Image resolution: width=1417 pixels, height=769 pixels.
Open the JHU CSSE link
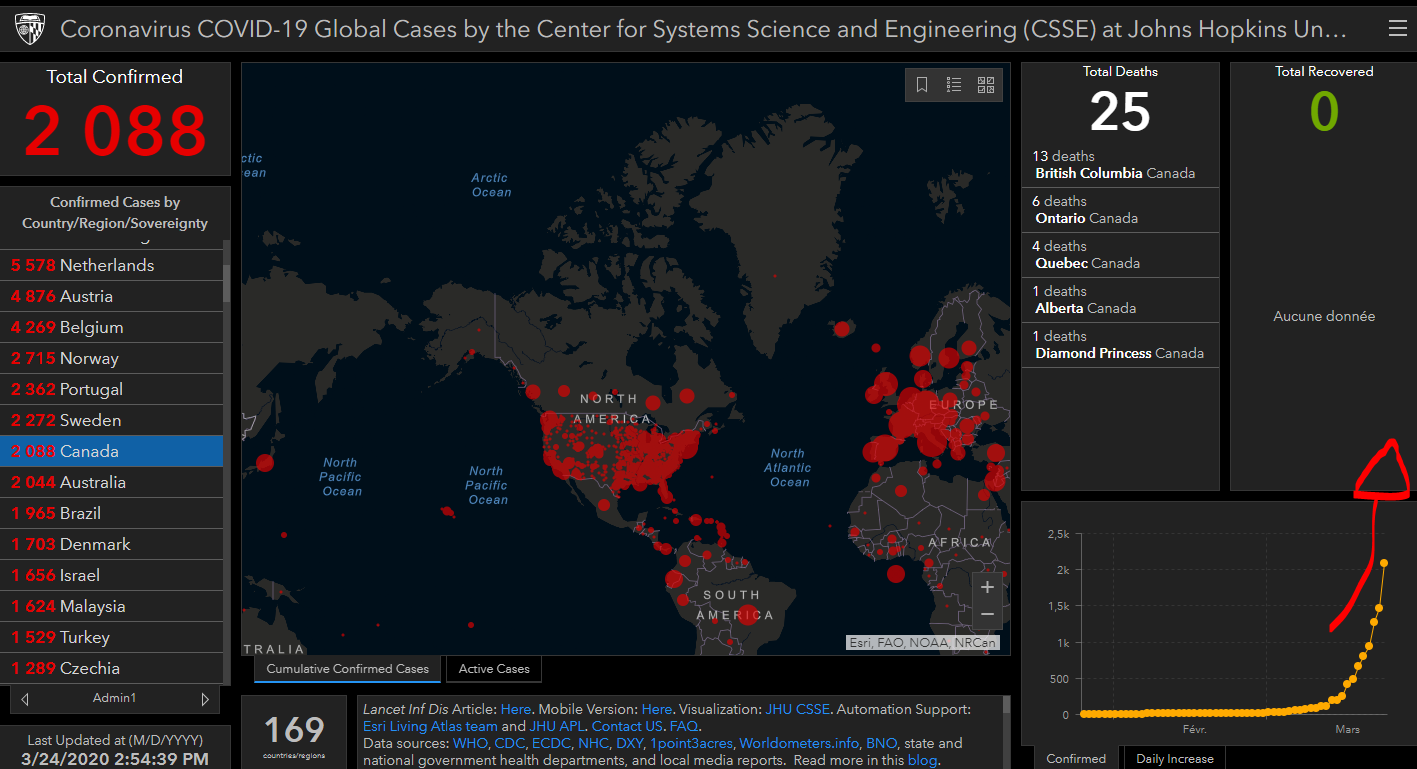[x=798, y=709]
